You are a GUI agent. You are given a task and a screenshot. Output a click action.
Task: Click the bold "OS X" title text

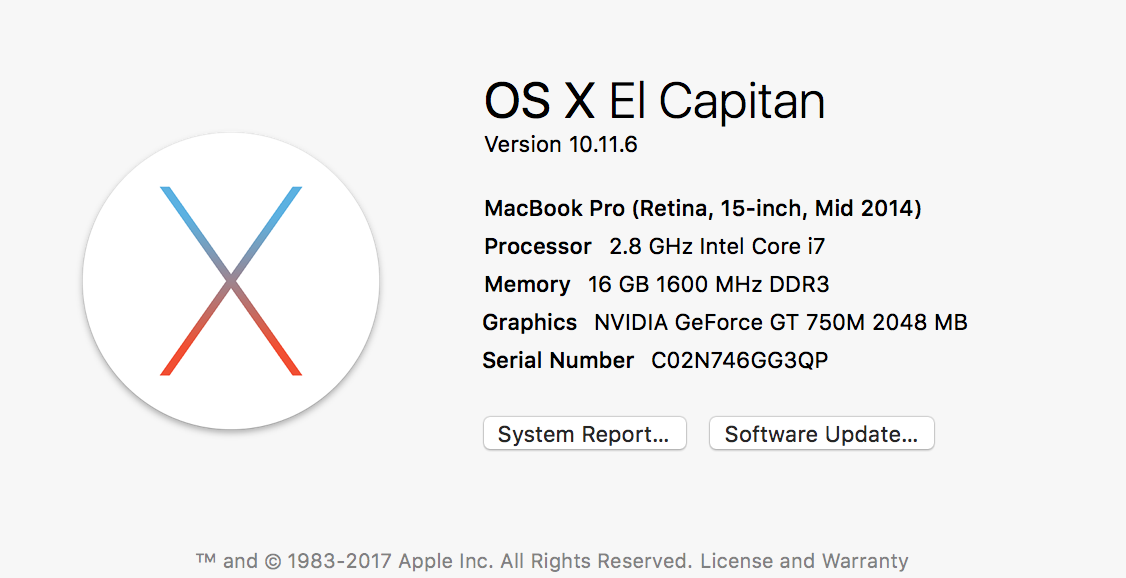click(x=539, y=101)
